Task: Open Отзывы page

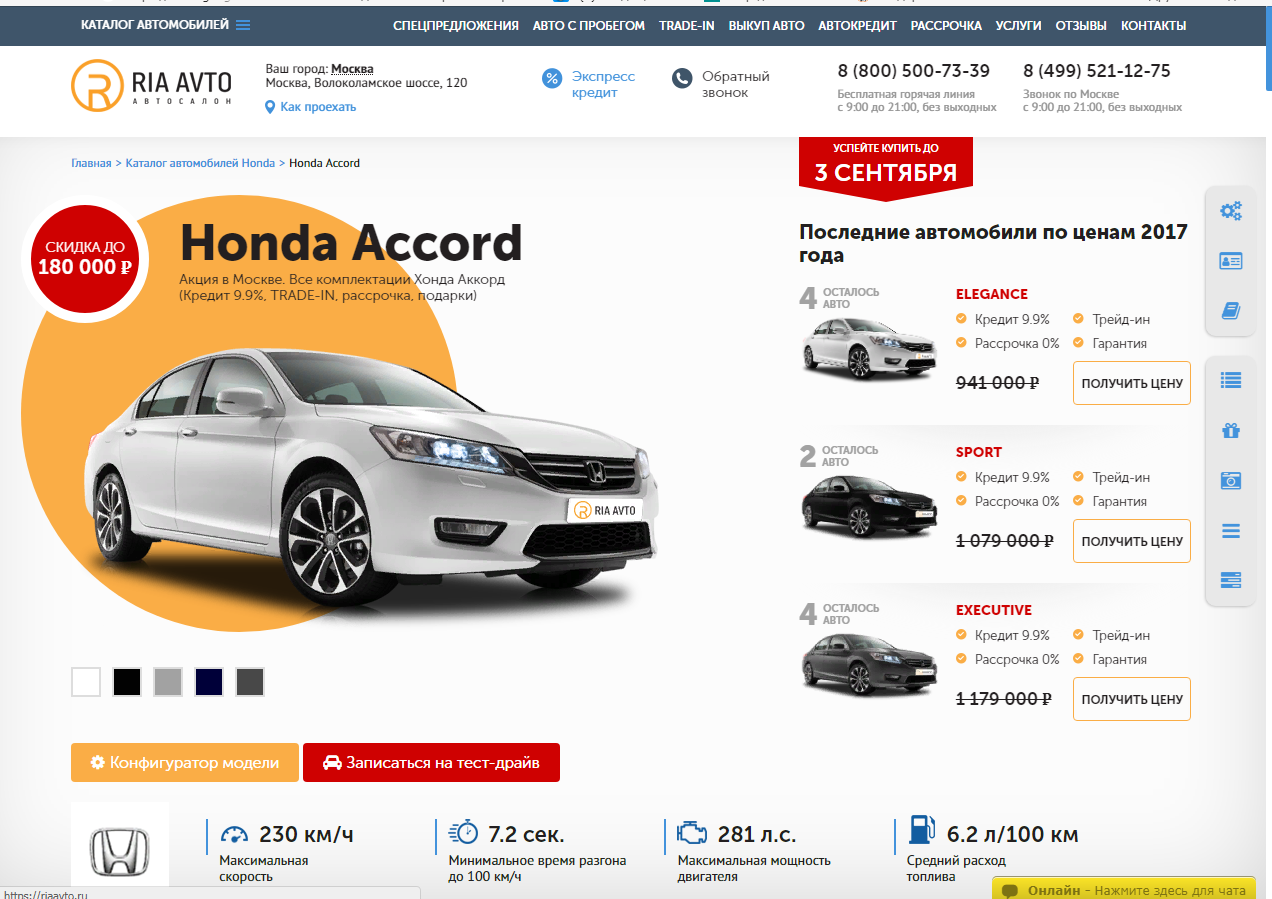Action: click(x=1081, y=26)
